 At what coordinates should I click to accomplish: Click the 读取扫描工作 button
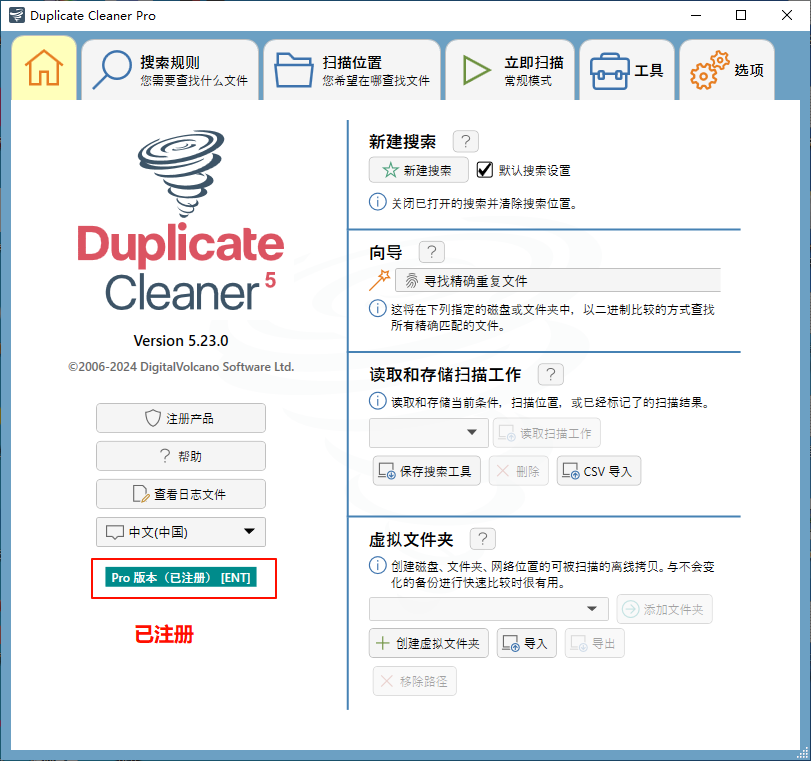tap(547, 433)
